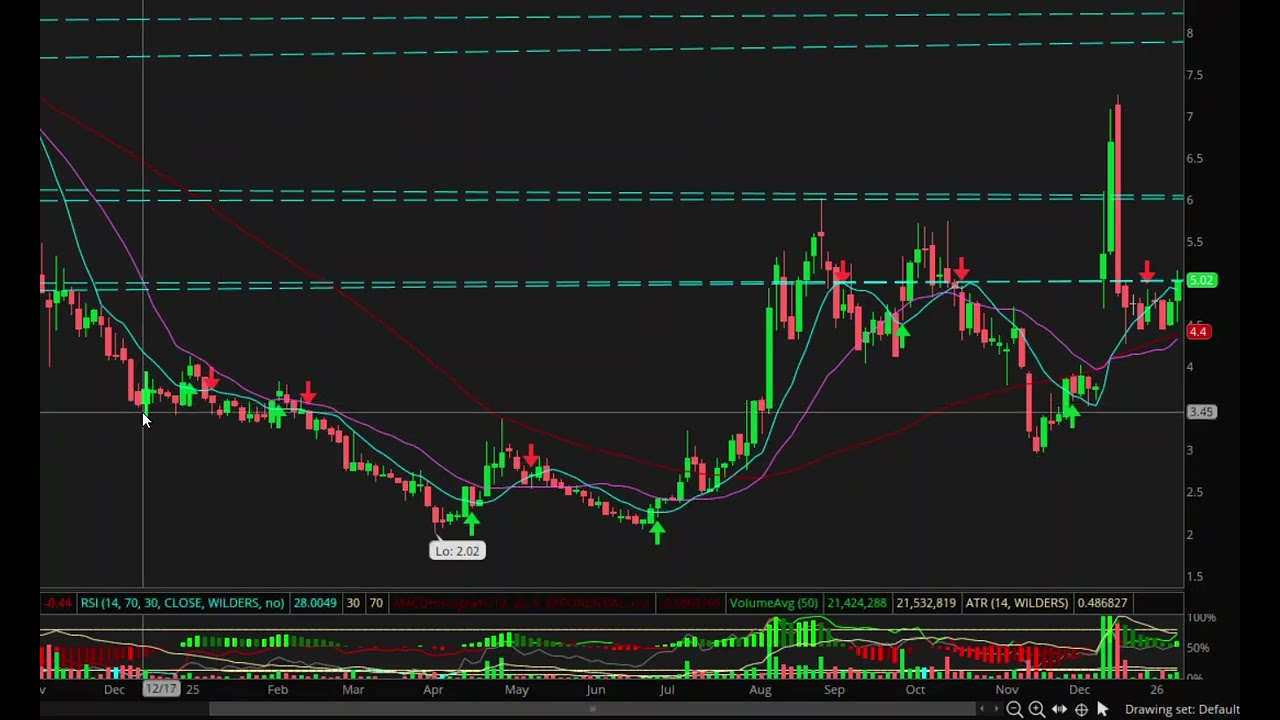Click the 7.5 label on price axis
The image size is (1280, 720).
pos(1195,75)
